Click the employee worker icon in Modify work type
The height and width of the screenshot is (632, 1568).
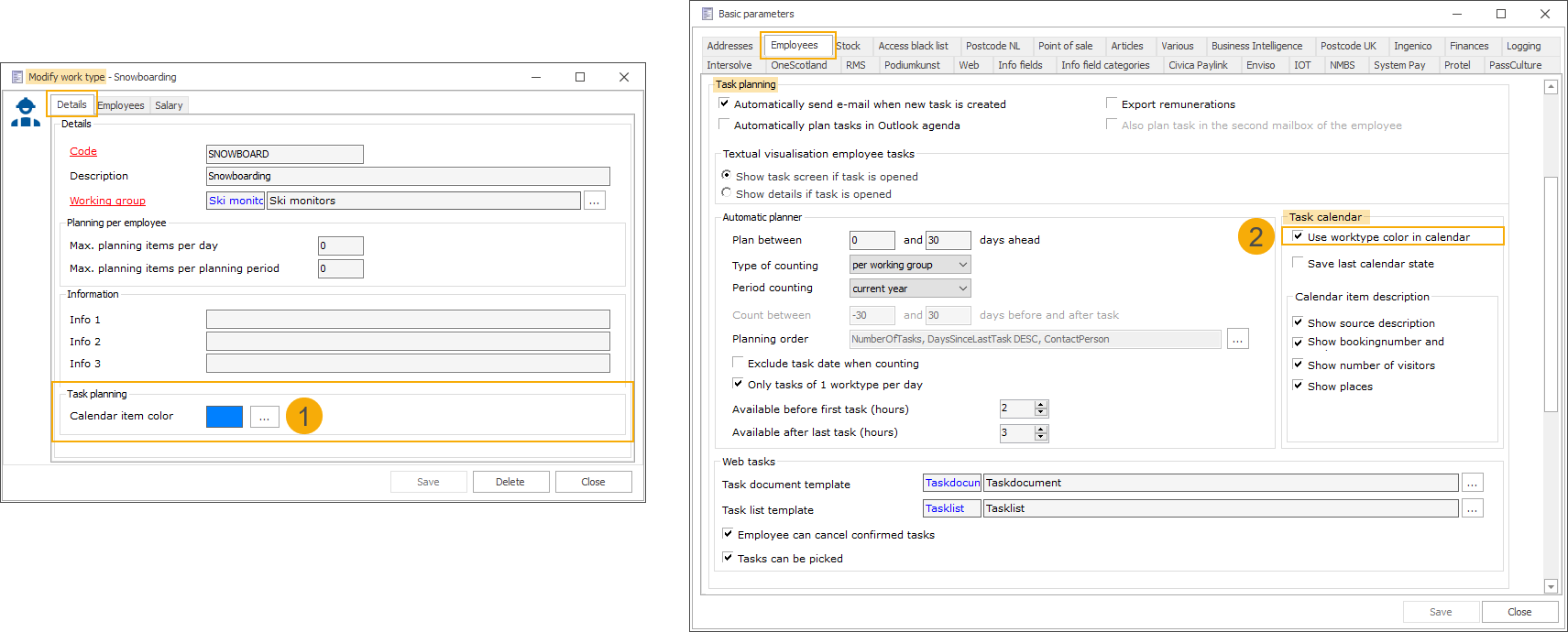26,112
